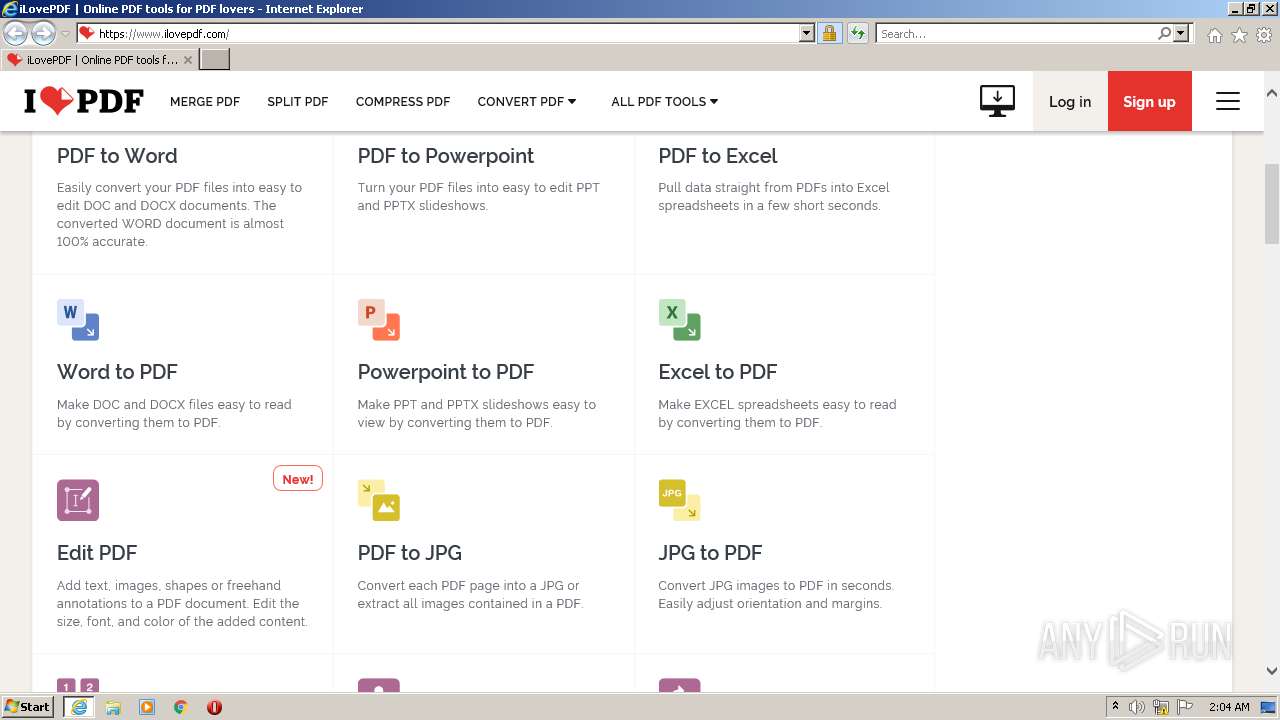Open the browser Home icon

(x=1214, y=35)
